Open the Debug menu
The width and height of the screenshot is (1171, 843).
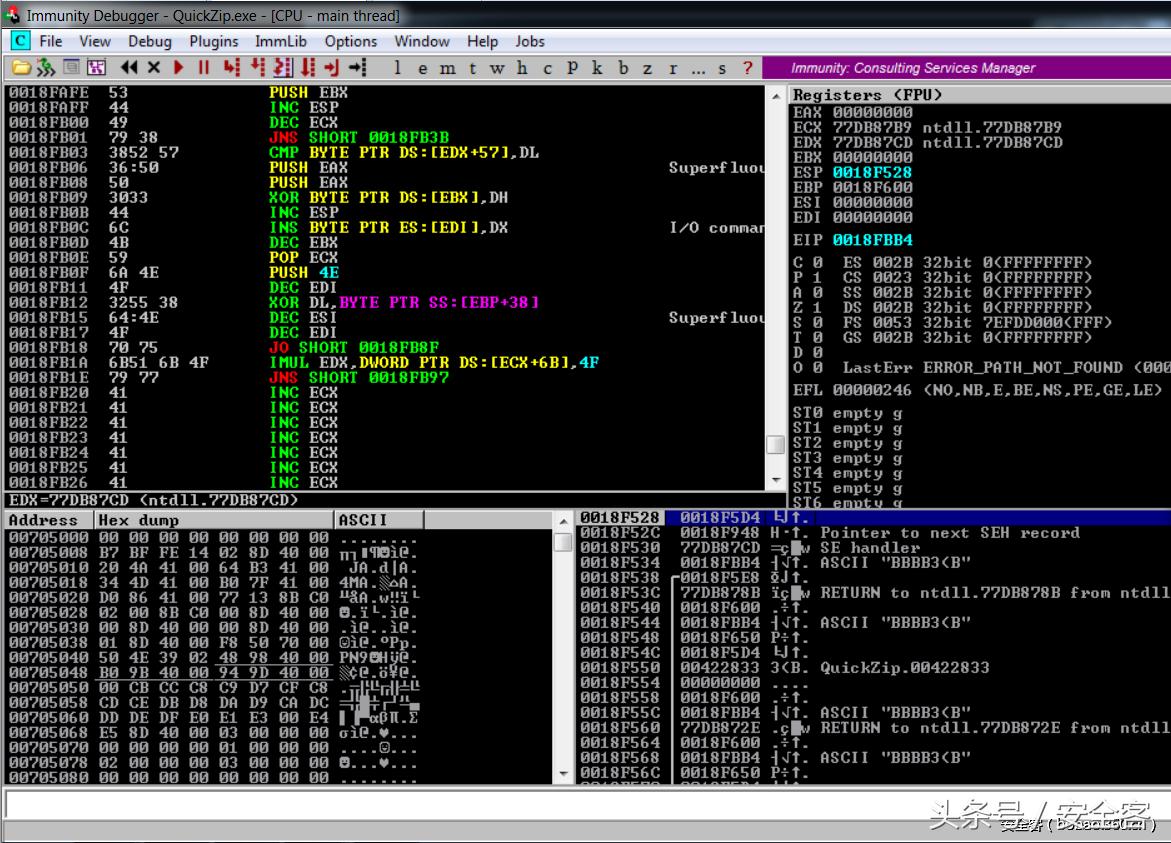(149, 41)
